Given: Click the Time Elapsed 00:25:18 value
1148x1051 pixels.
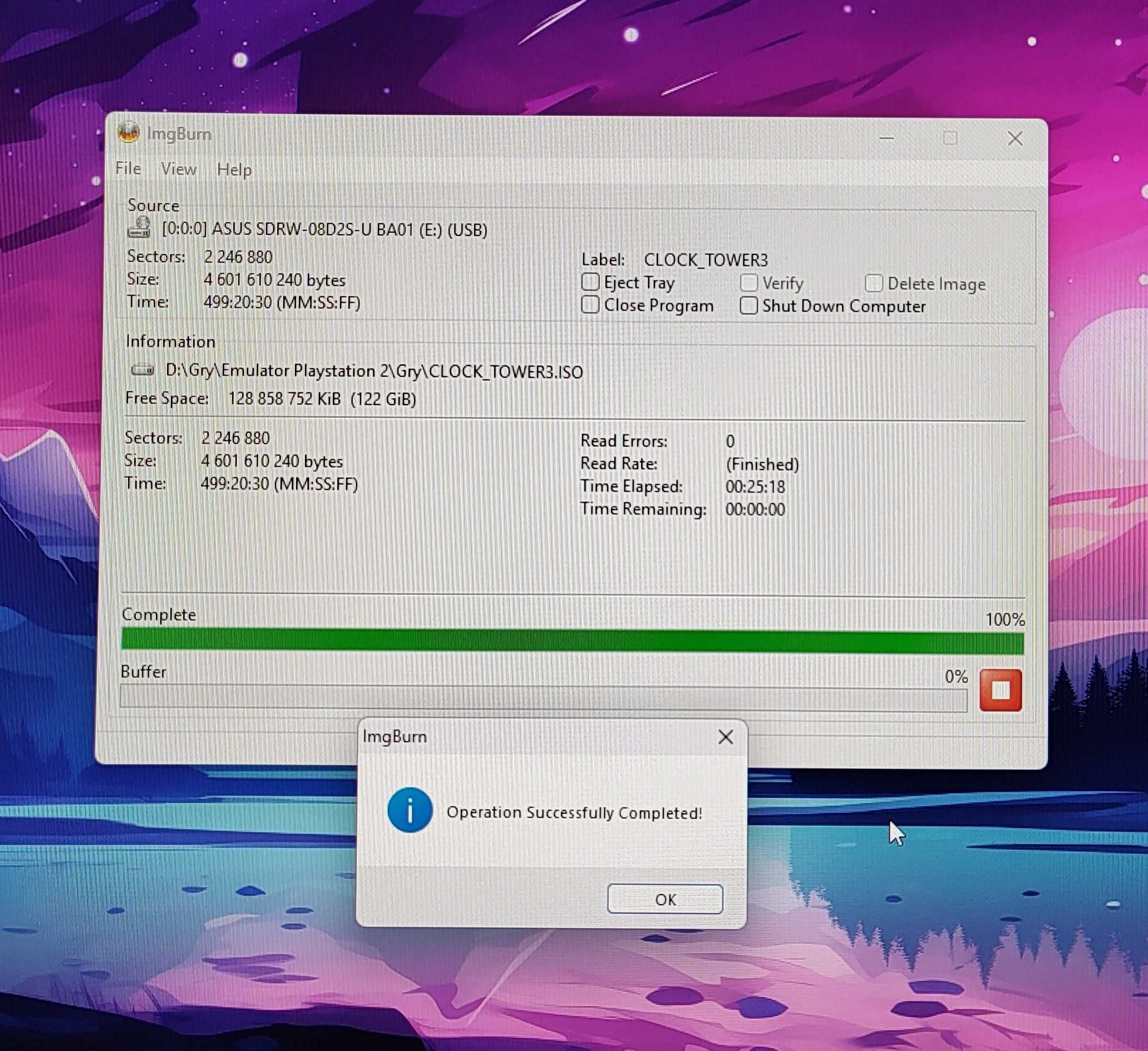Looking at the screenshot, I should (755, 487).
